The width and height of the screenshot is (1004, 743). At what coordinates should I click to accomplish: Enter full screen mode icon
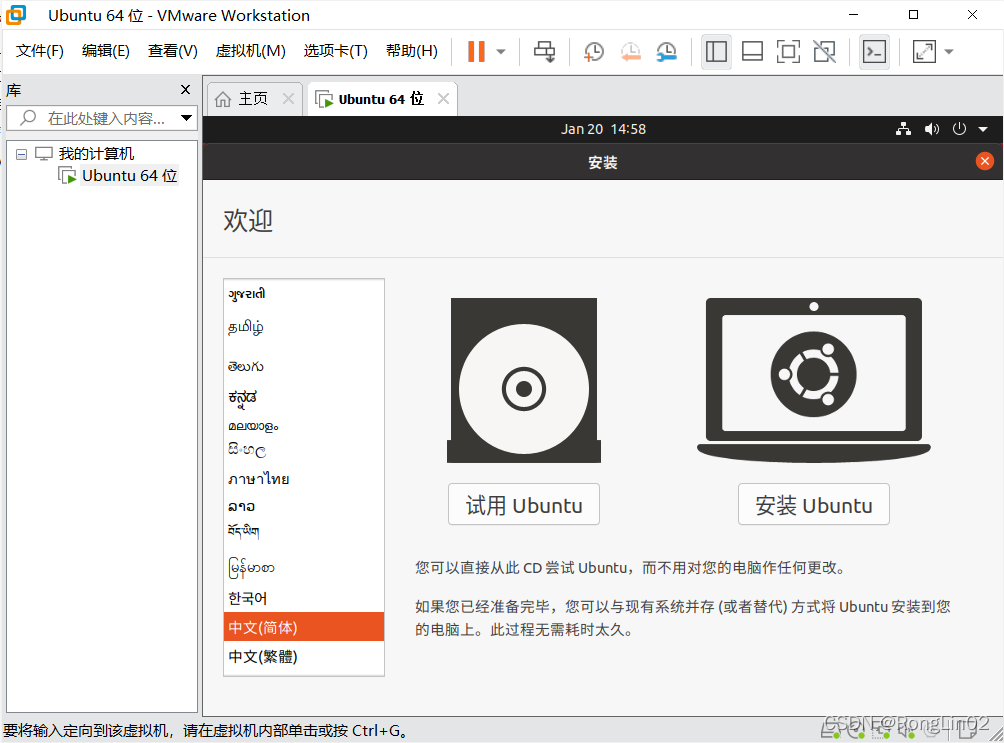click(788, 51)
